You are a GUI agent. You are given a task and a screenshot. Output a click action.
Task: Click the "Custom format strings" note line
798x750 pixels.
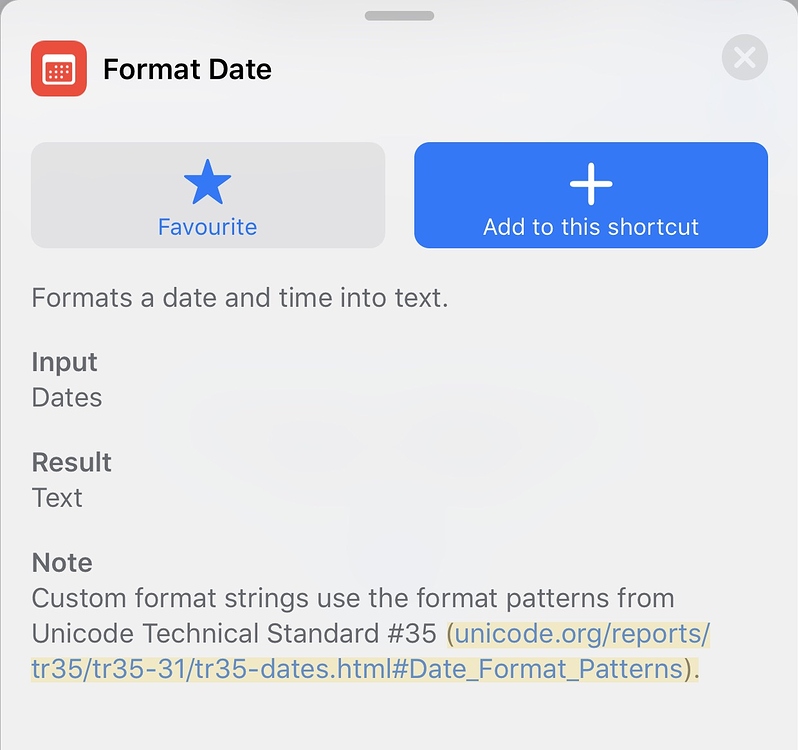353,598
